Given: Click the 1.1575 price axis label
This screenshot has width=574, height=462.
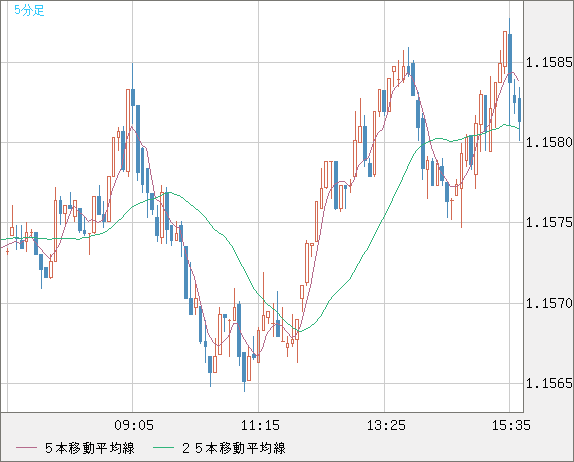Looking at the screenshot, I should 548,222.
